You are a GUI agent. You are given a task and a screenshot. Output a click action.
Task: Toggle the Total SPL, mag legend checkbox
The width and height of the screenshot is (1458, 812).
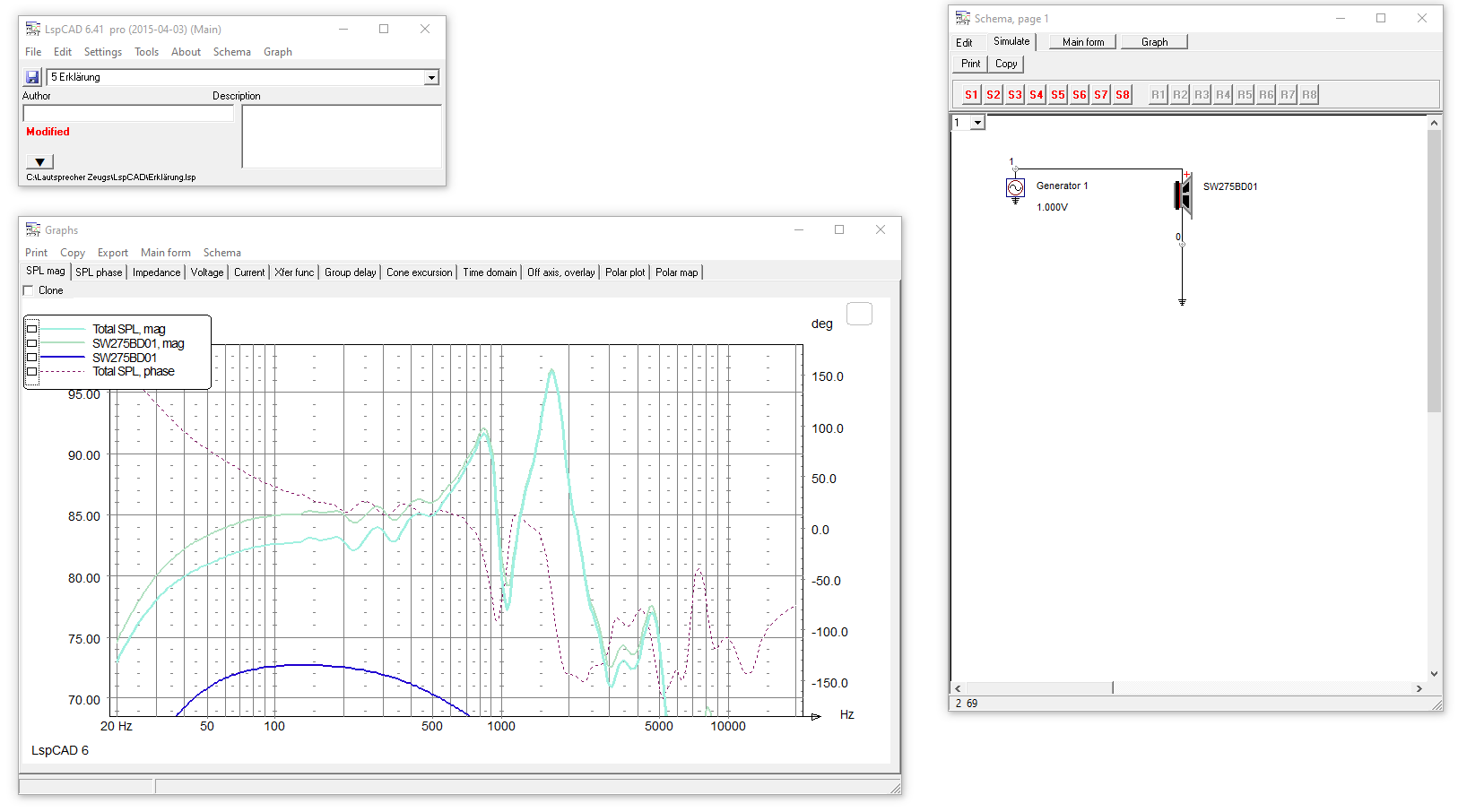point(32,329)
